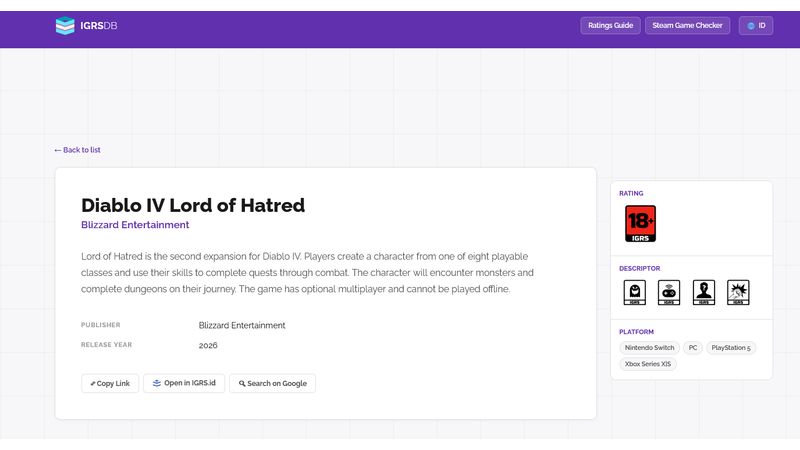
Task: Select the Nintendo Switch platform tag
Action: point(649,348)
